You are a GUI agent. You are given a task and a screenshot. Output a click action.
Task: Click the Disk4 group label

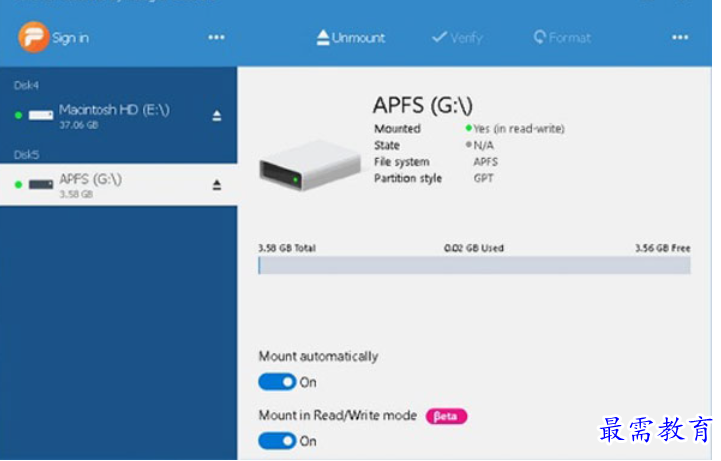click(x=26, y=85)
